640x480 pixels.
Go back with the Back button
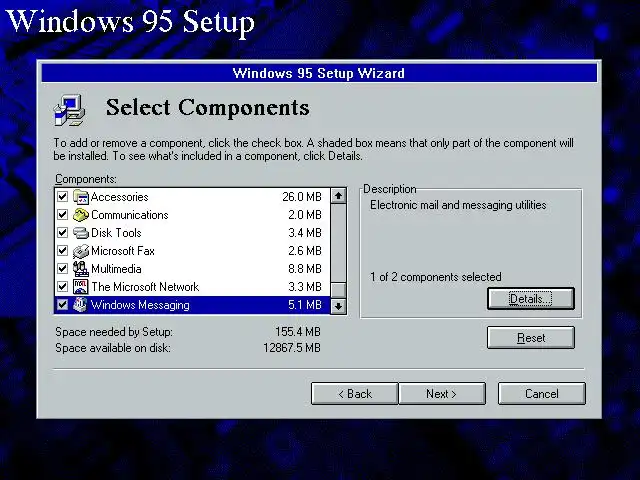pos(354,394)
